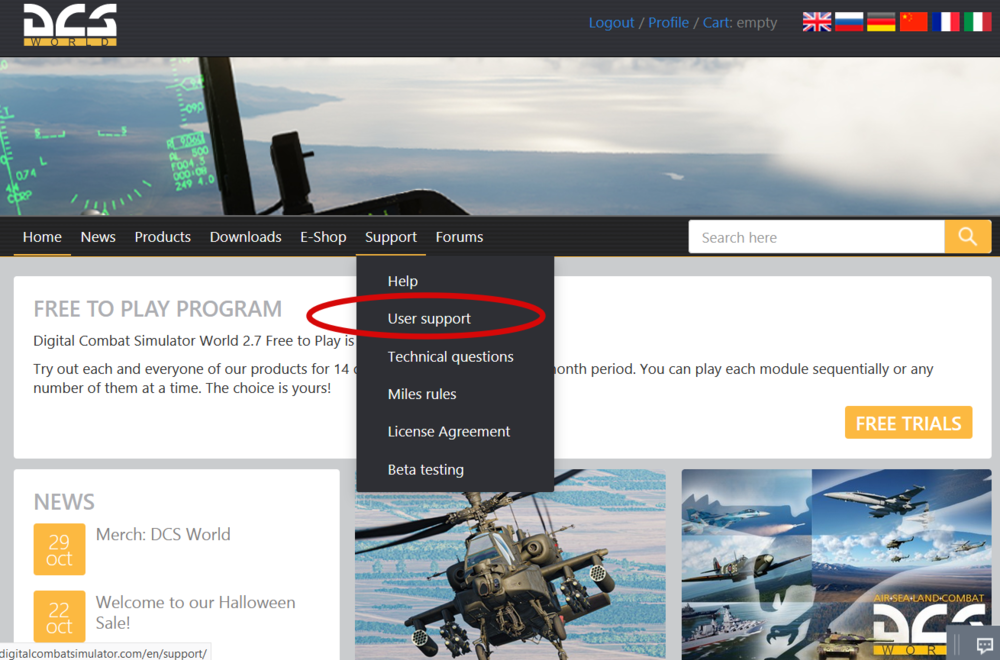Select the Chinese flag language option
This screenshot has height=660, width=1000.
click(x=913, y=22)
